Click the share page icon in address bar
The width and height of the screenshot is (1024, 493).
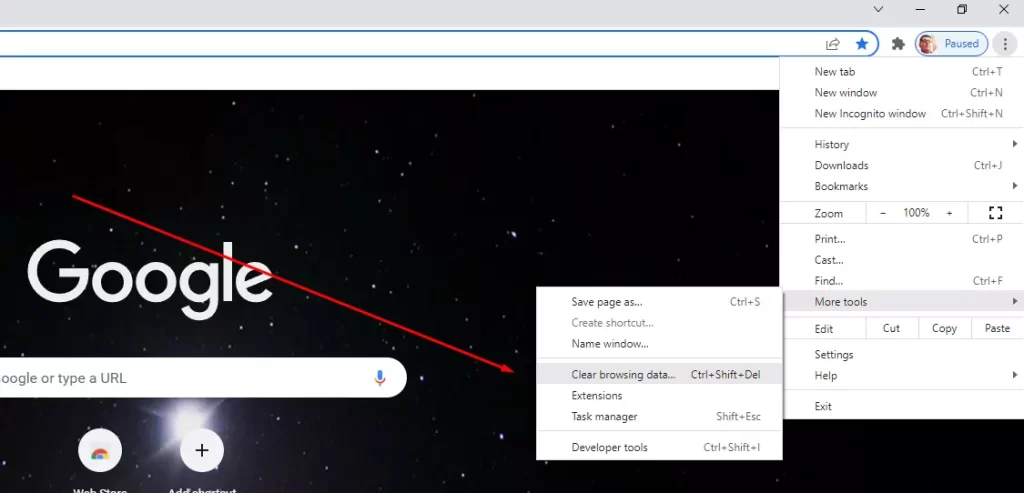tap(833, 44)
